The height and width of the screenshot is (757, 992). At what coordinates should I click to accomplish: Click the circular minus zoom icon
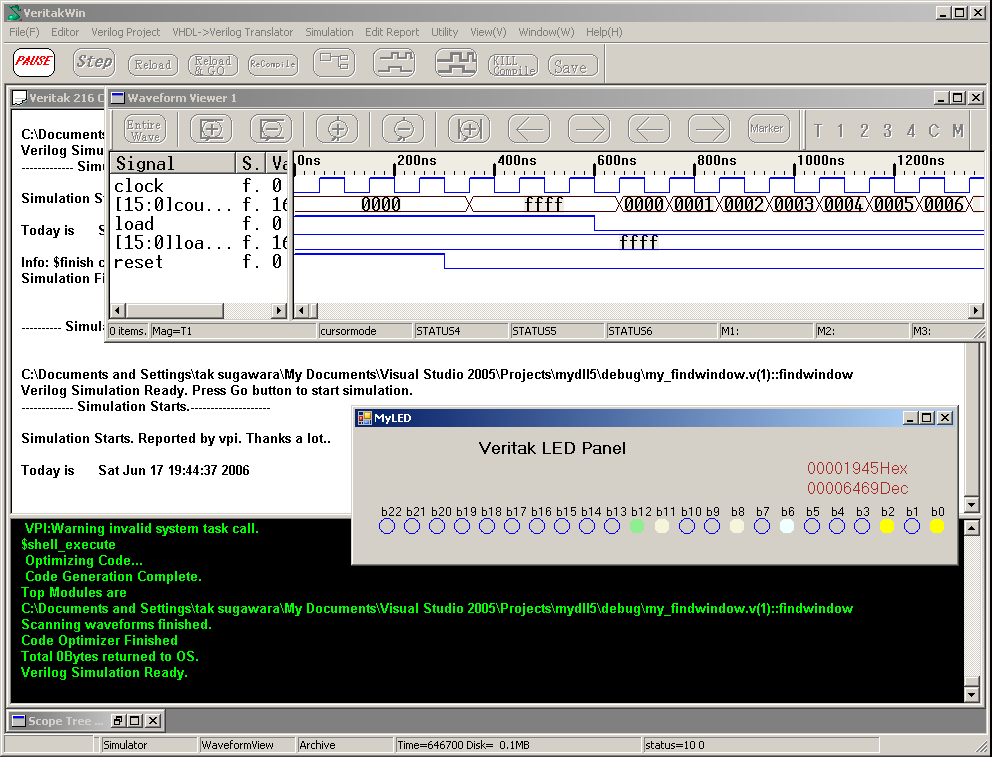tap(403, 129)
